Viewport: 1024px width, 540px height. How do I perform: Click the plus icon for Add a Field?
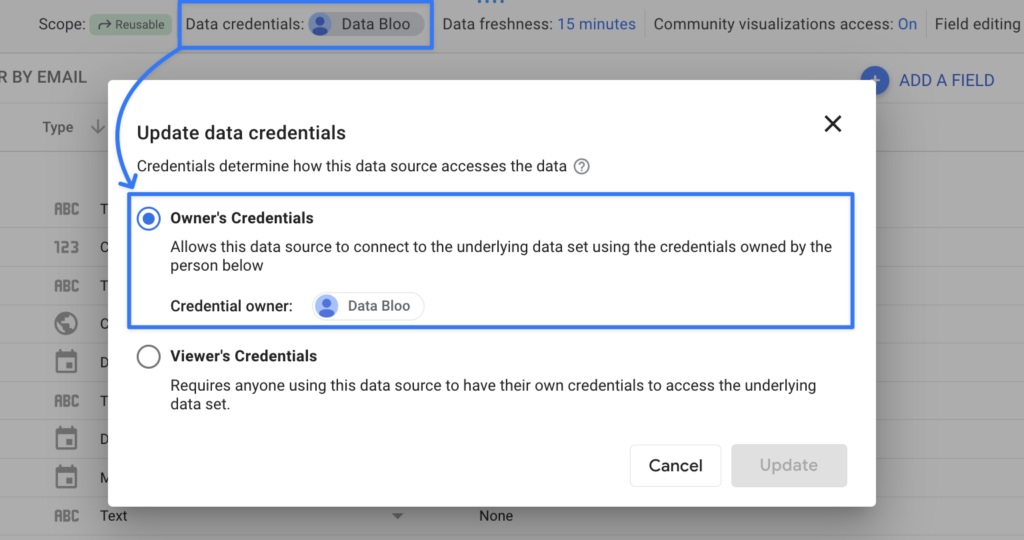coord(875,81)
